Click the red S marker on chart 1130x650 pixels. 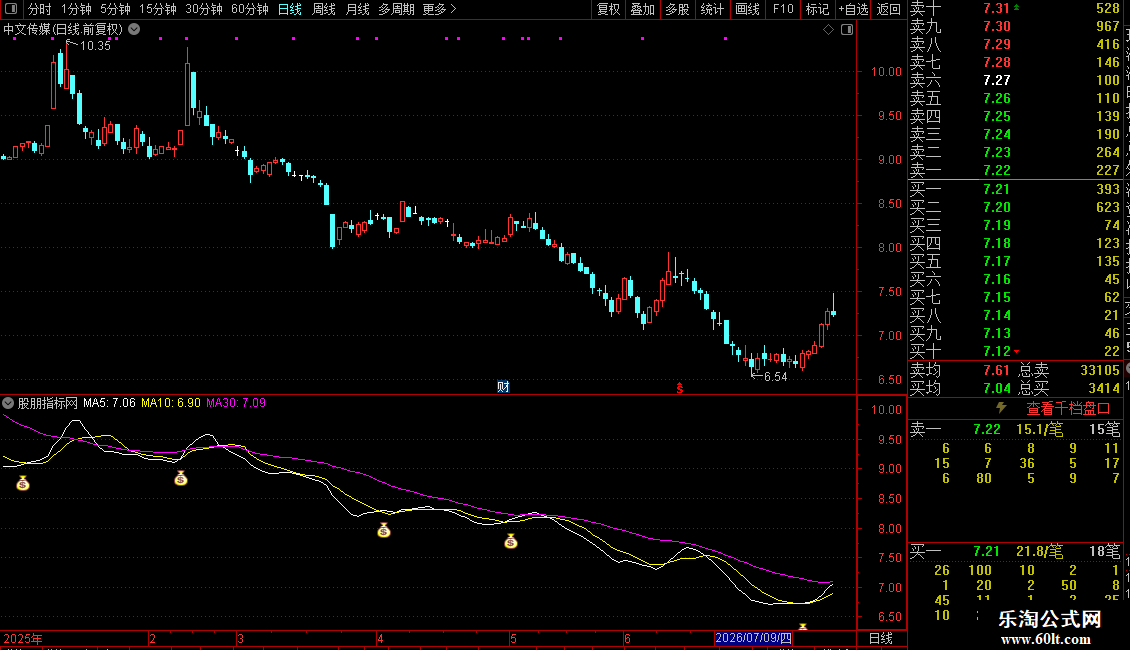coord(680,388)
